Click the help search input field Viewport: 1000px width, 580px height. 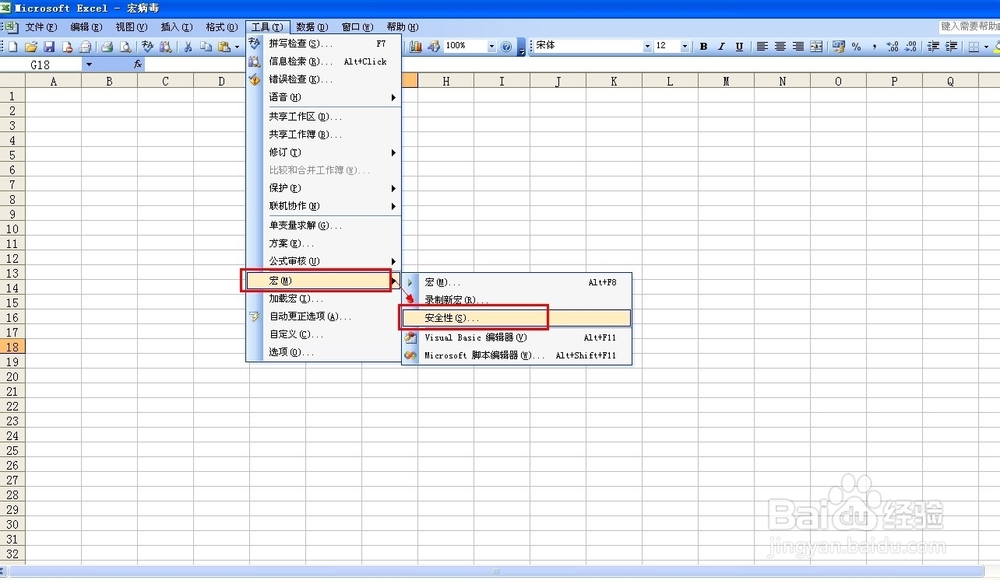(x=969, y=26)
